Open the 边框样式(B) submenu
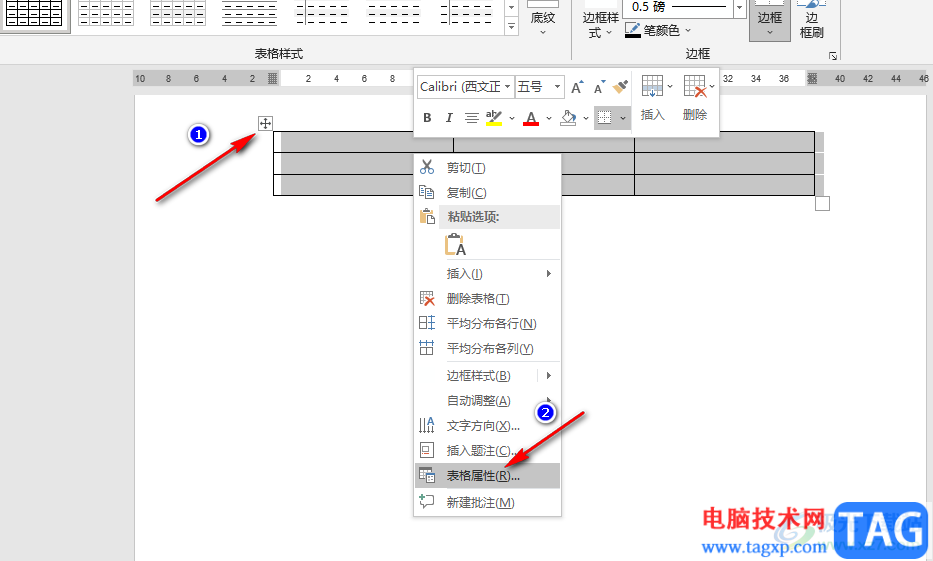Screen dimensions: 933x561 487,376
